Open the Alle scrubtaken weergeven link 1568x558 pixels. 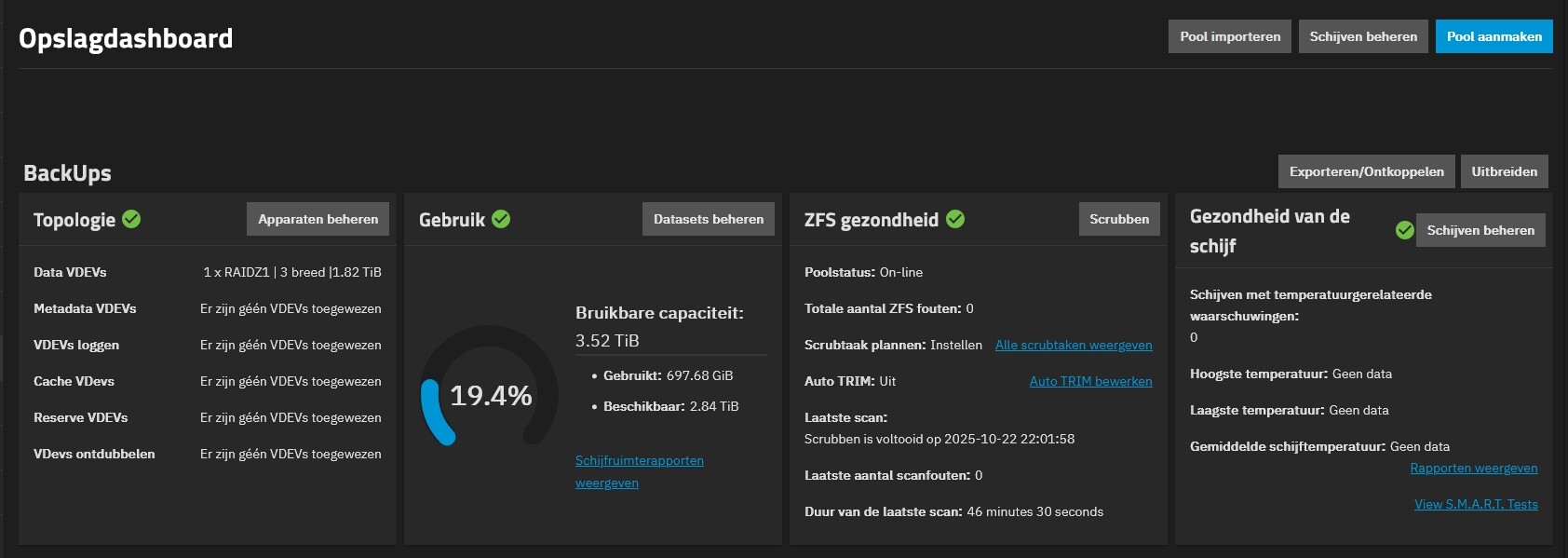coord(1073,345)
